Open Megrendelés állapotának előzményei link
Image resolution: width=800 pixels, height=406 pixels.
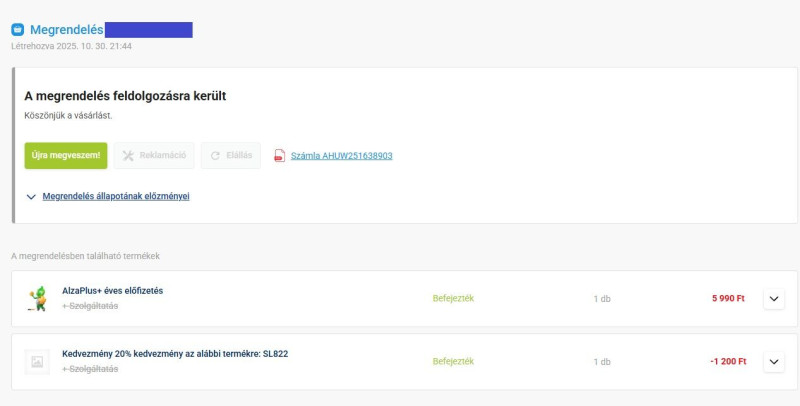(115, 196)
